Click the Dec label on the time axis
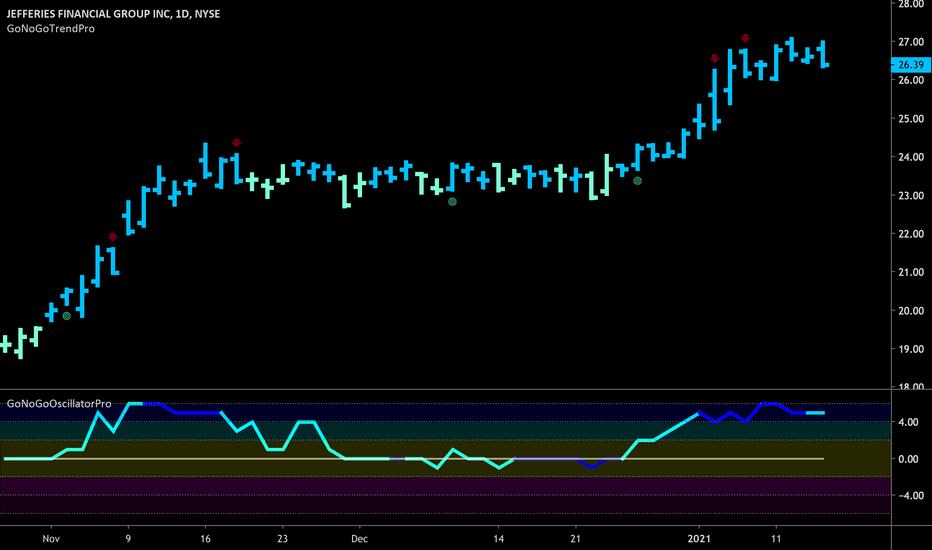Image resolution: width=932 pixels, height=550 pixels. tap(360, 539)
